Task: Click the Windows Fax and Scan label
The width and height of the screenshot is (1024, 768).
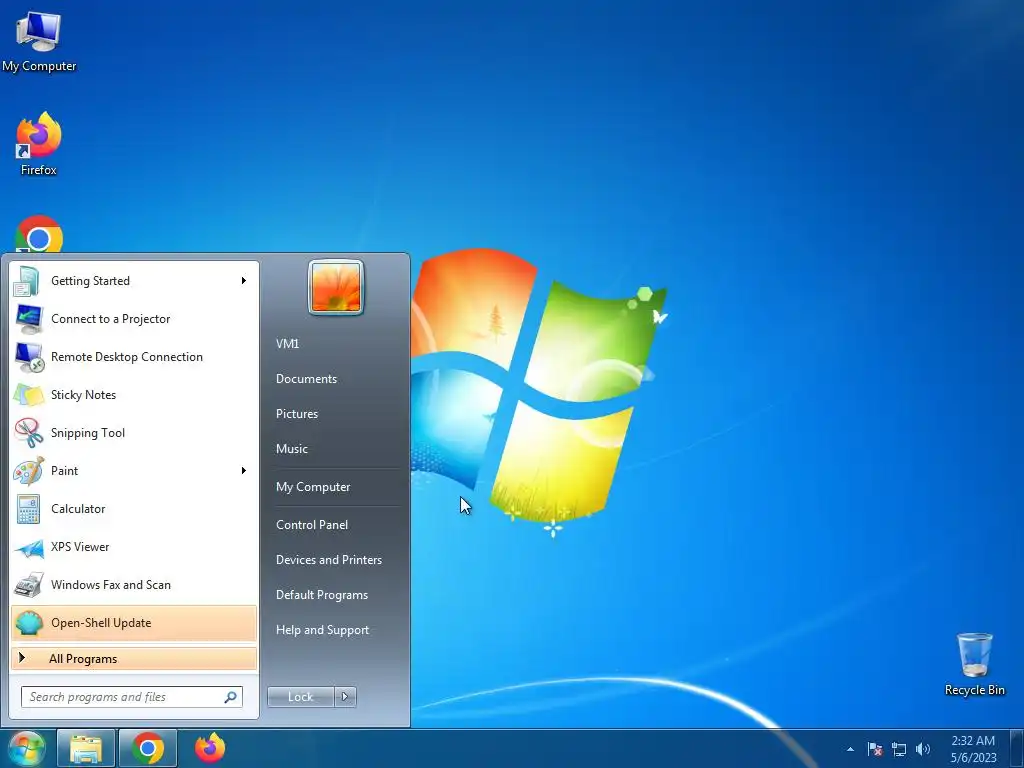Action: tap(111, 584)
